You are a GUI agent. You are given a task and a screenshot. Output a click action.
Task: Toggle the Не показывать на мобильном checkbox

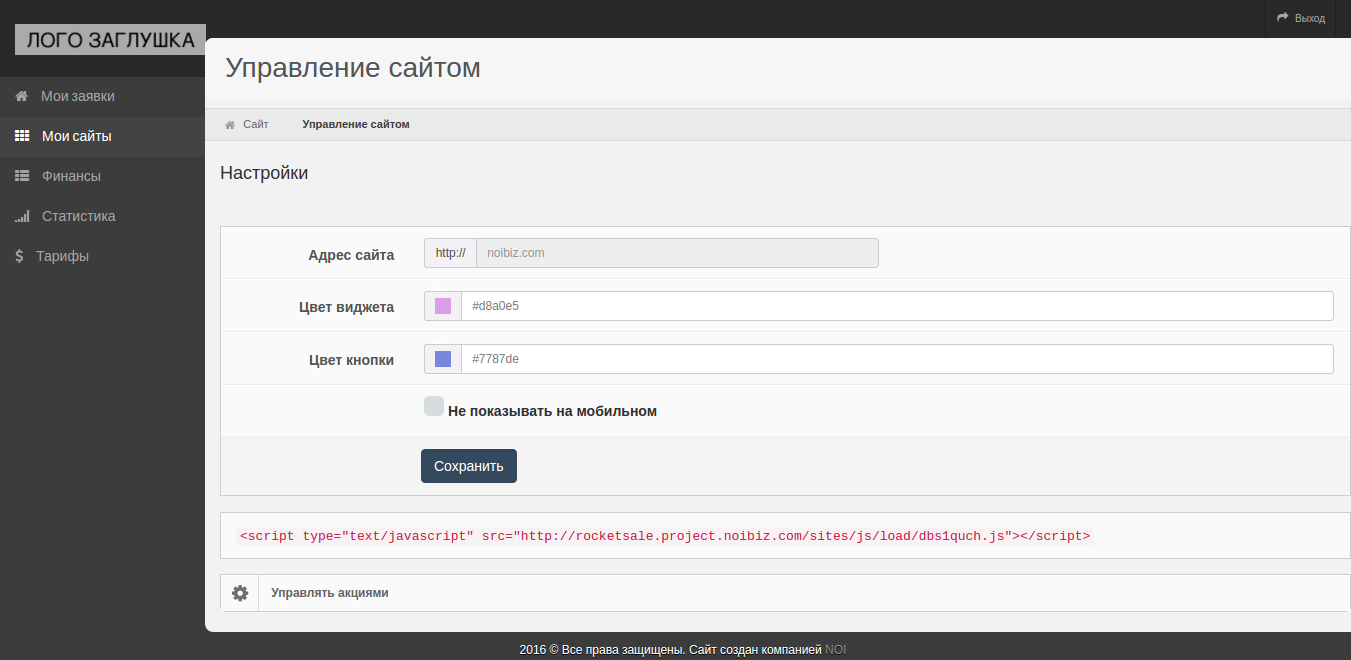click(434, 406)
